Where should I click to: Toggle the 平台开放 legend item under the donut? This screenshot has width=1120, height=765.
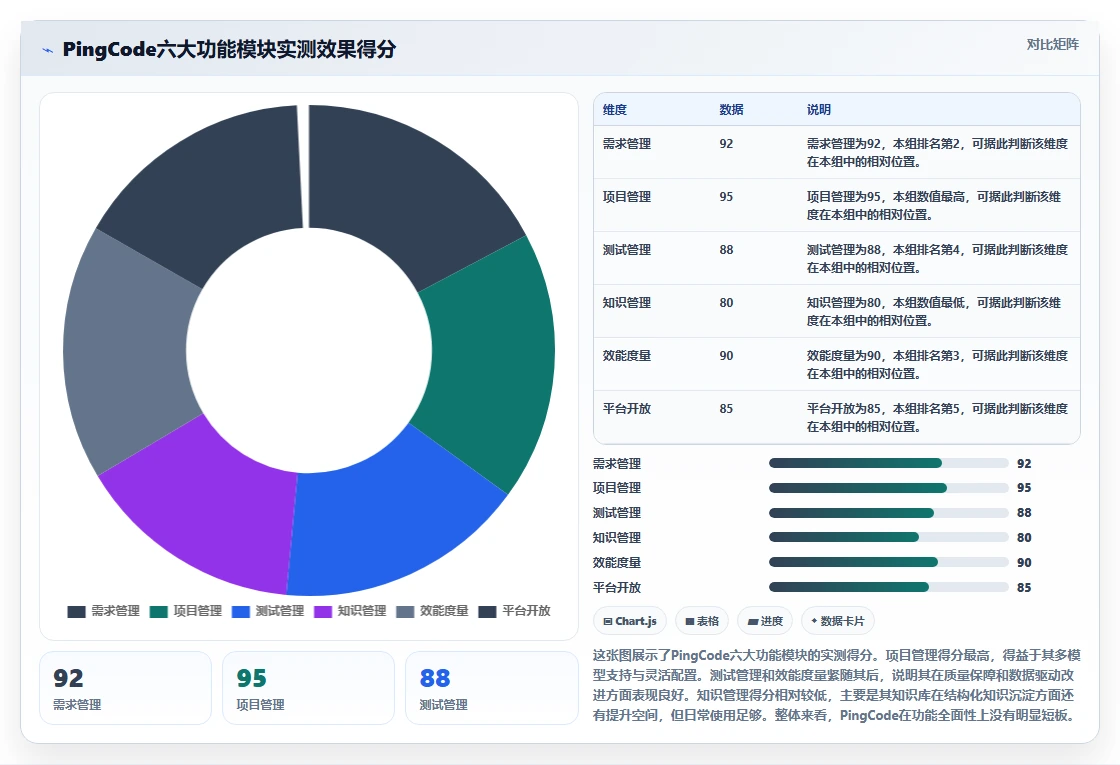[514, 611]
